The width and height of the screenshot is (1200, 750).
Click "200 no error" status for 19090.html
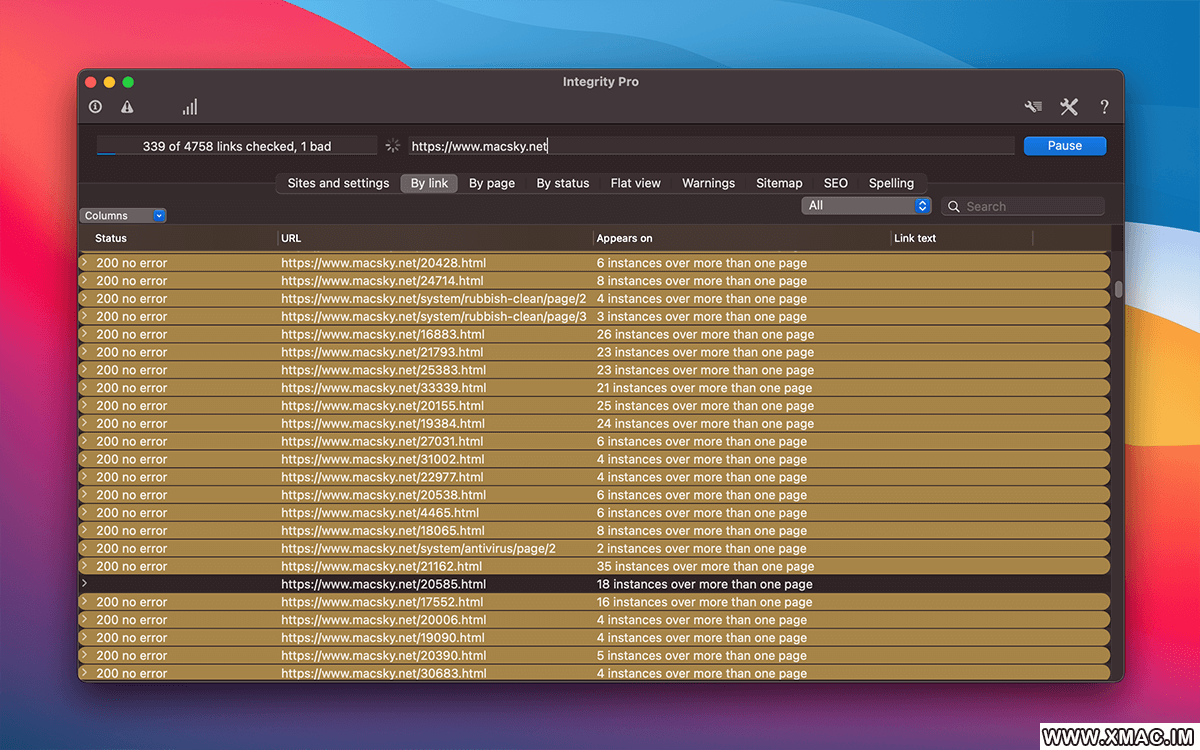pyautogui.click(x=131, y=638)
